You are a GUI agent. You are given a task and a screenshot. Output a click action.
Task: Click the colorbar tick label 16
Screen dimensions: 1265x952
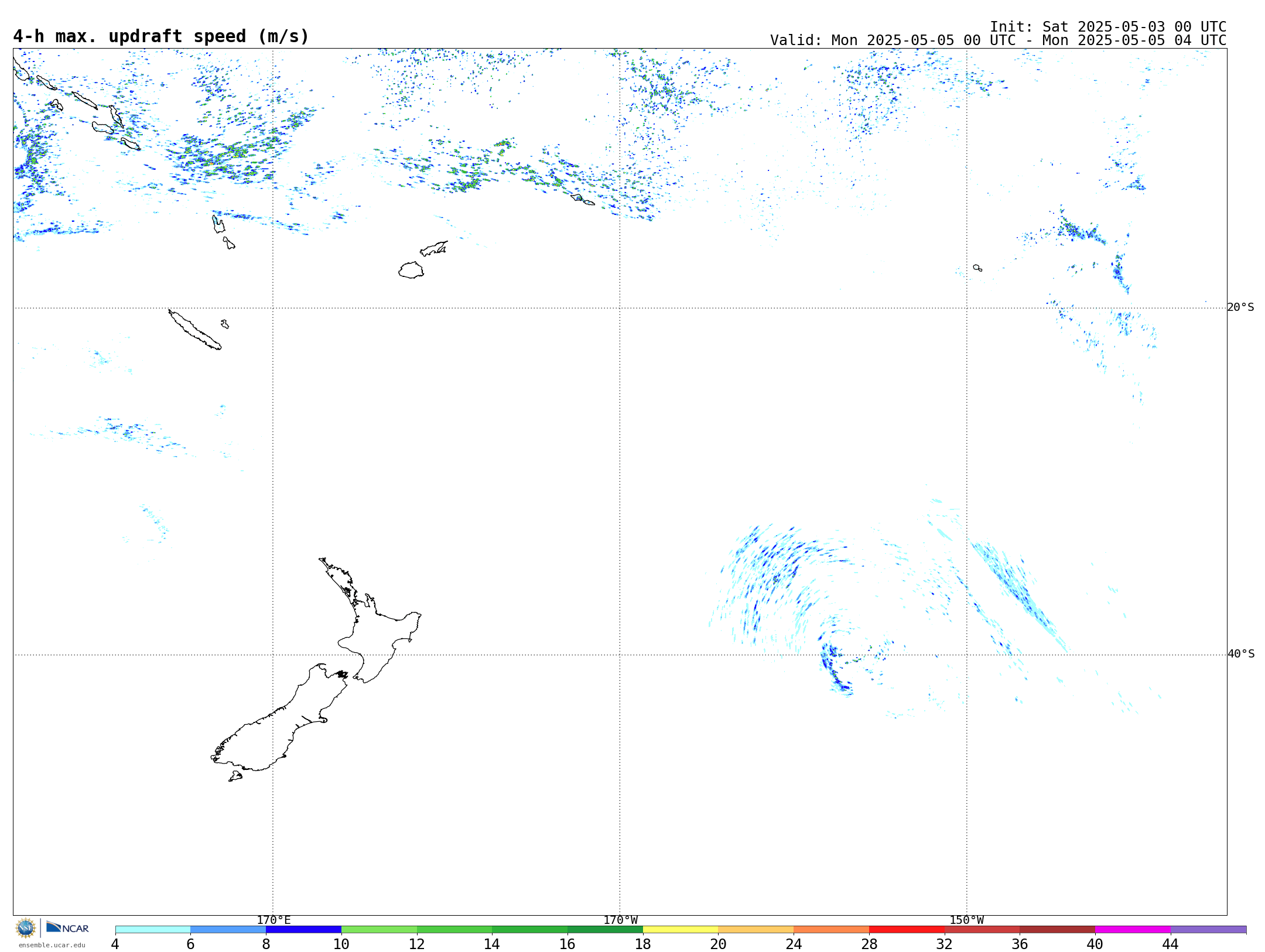(567, 944)
